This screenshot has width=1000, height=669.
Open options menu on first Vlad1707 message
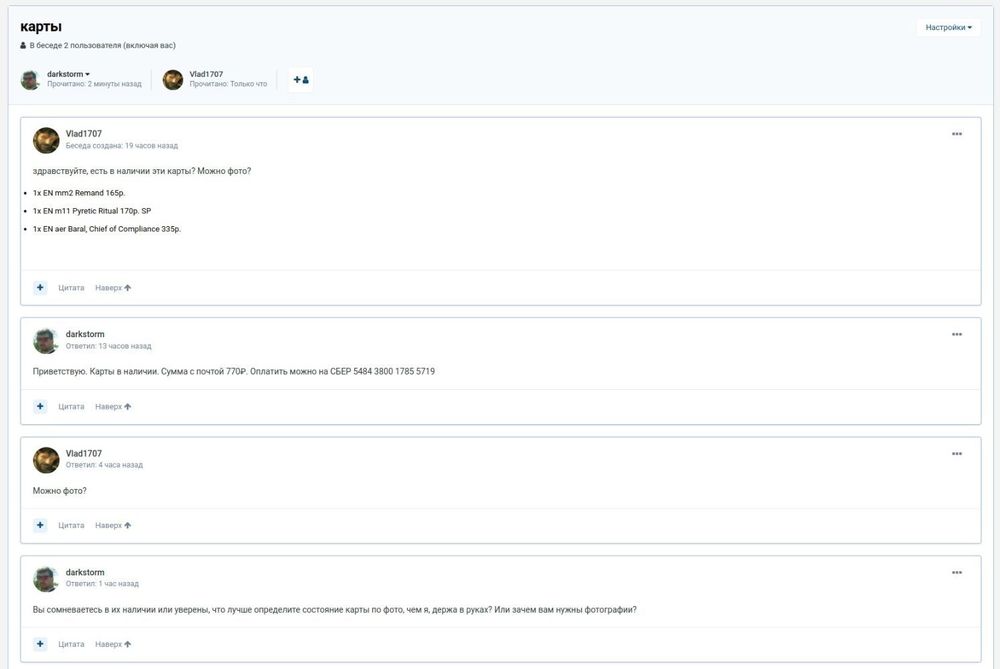pyautogui.click(x=956, y=134)
